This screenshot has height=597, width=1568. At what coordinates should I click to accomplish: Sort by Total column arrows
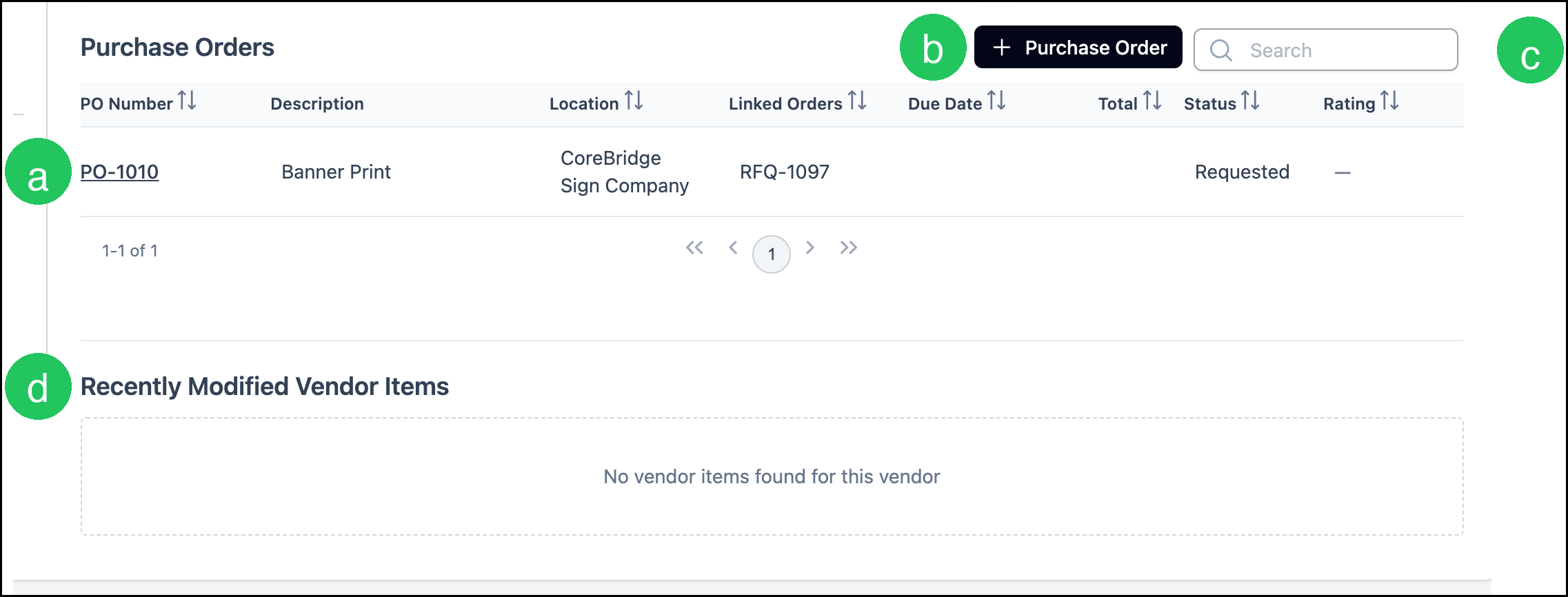pos(1152,101)
